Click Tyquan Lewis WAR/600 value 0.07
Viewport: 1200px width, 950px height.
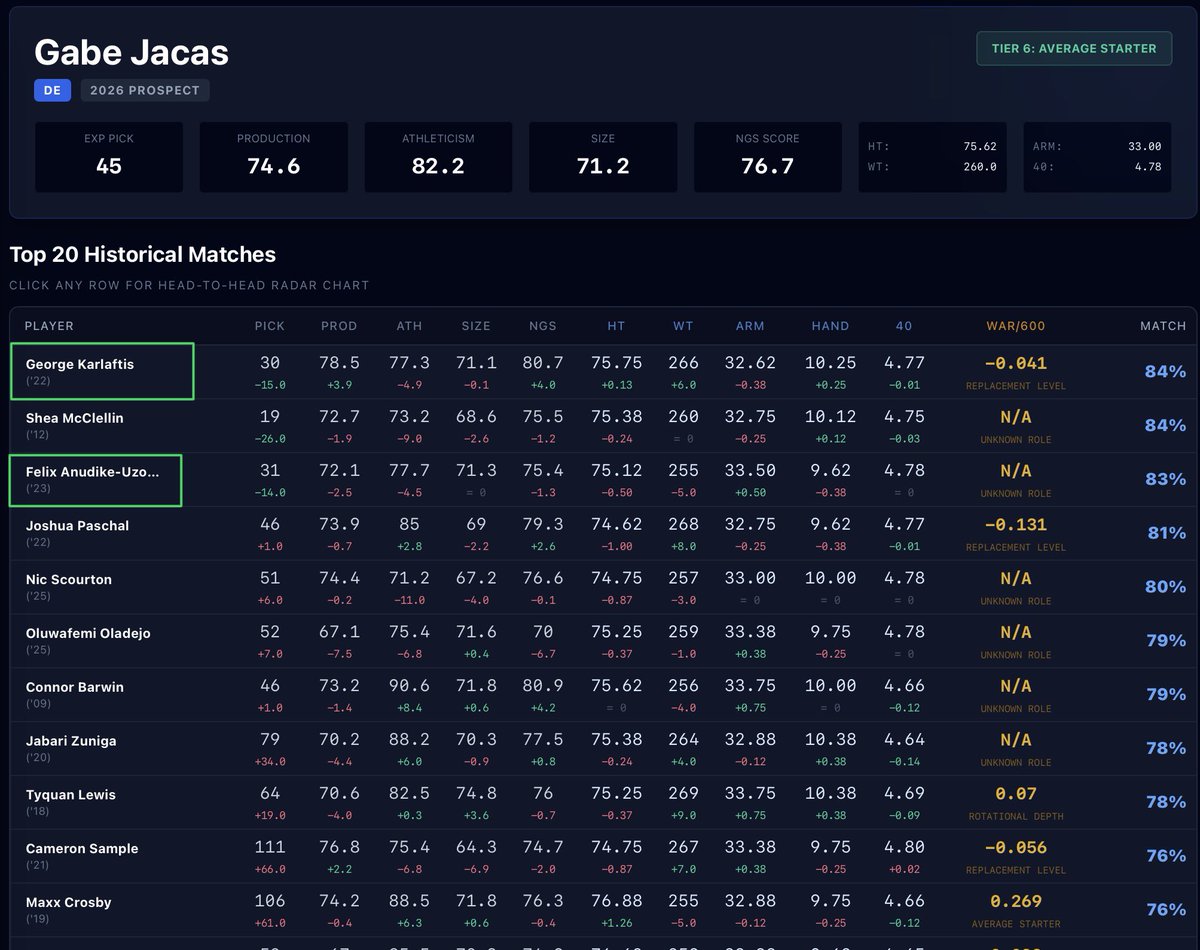(x=1015, y=796)
